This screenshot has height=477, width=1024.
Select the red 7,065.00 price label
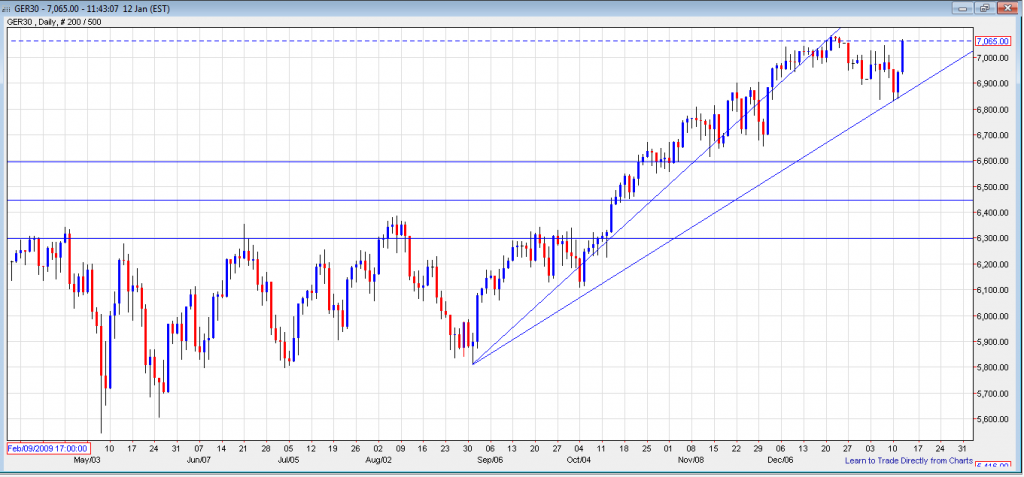pos(990,41)
